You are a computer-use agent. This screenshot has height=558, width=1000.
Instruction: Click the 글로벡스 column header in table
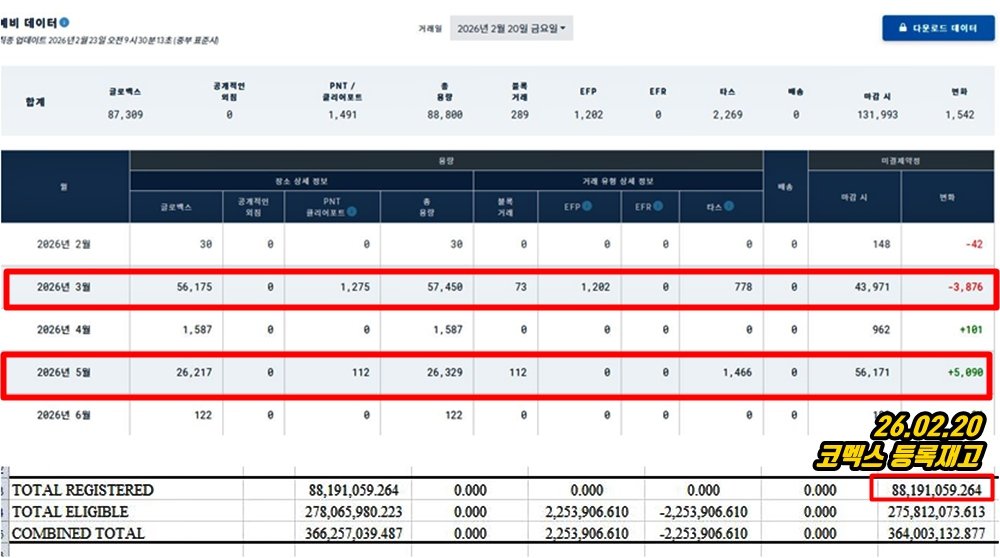click(176, 206)
